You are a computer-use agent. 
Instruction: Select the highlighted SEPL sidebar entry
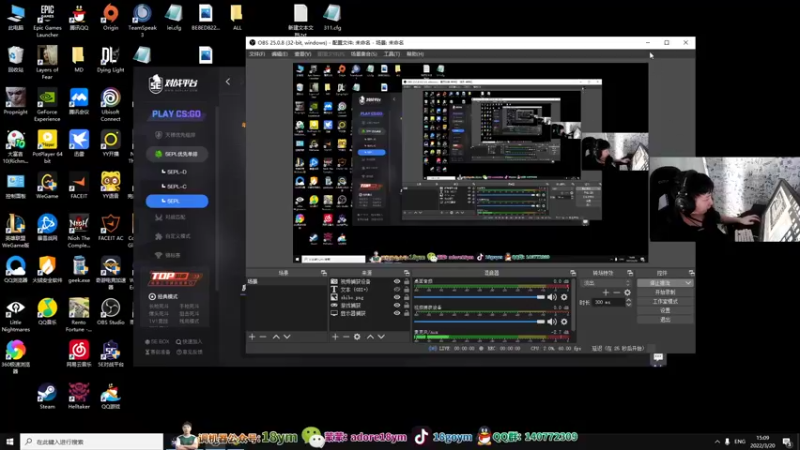pyautogui.click(x=177, y=201)
